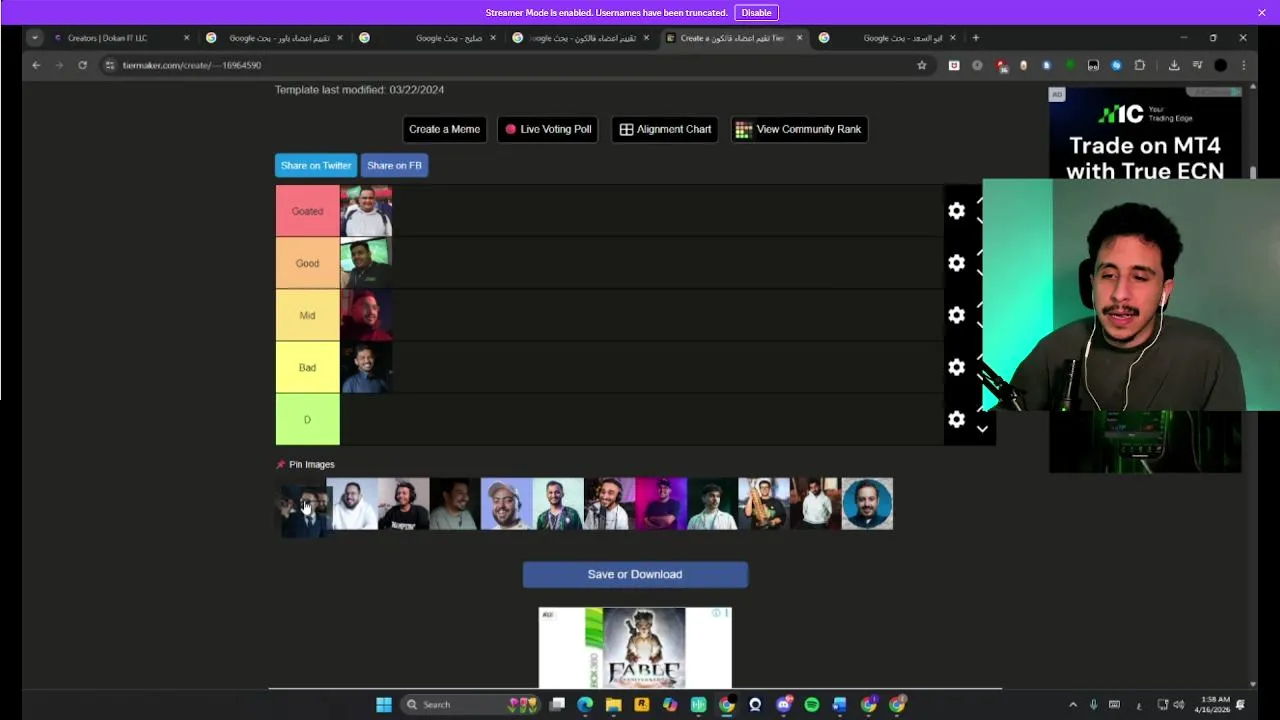1280x720 pixels.
Task: Switch to the تقييم اعضاء باور tab
Action: tap(272, 38)
